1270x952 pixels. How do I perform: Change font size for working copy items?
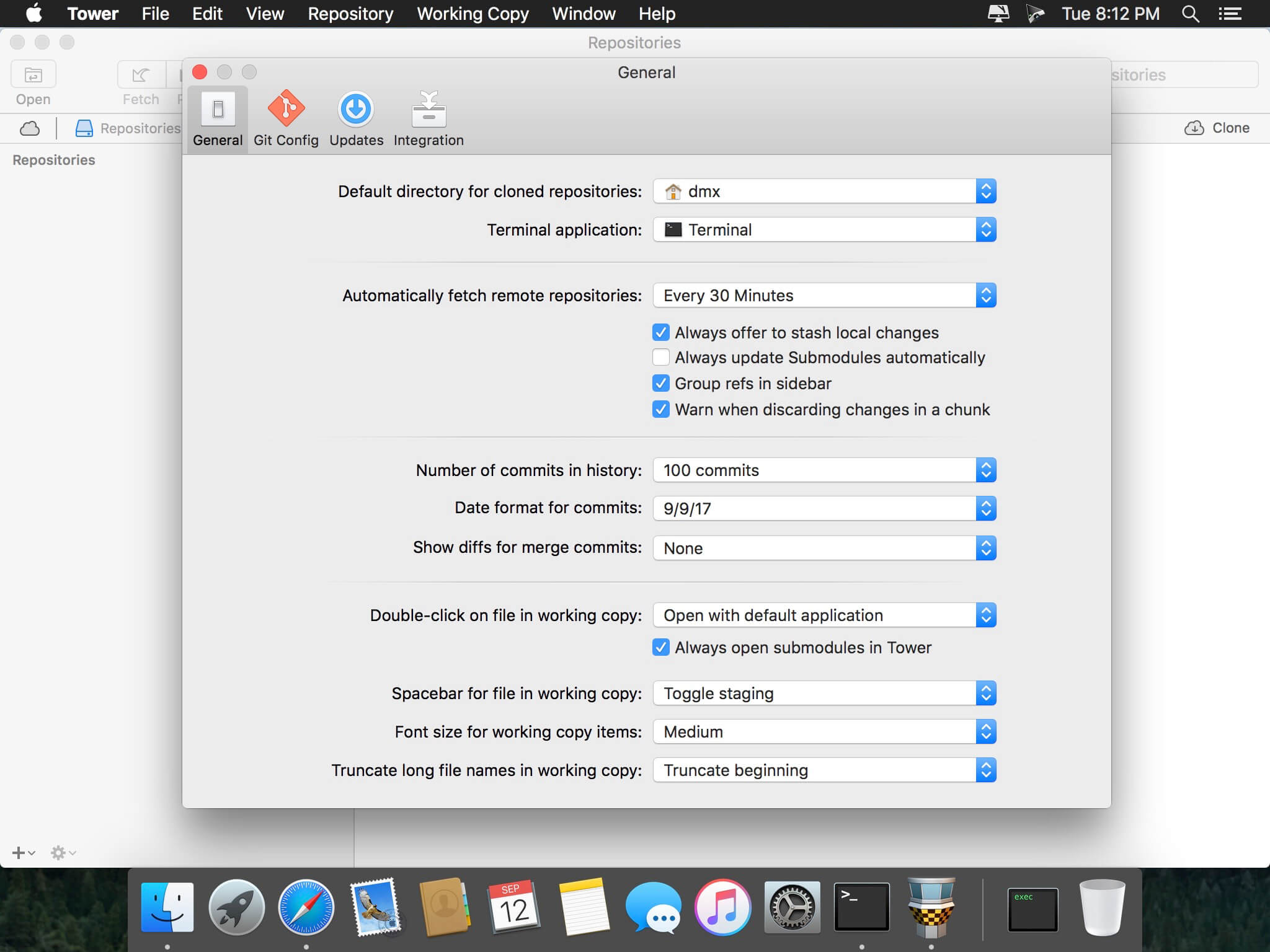coord(824,732)
